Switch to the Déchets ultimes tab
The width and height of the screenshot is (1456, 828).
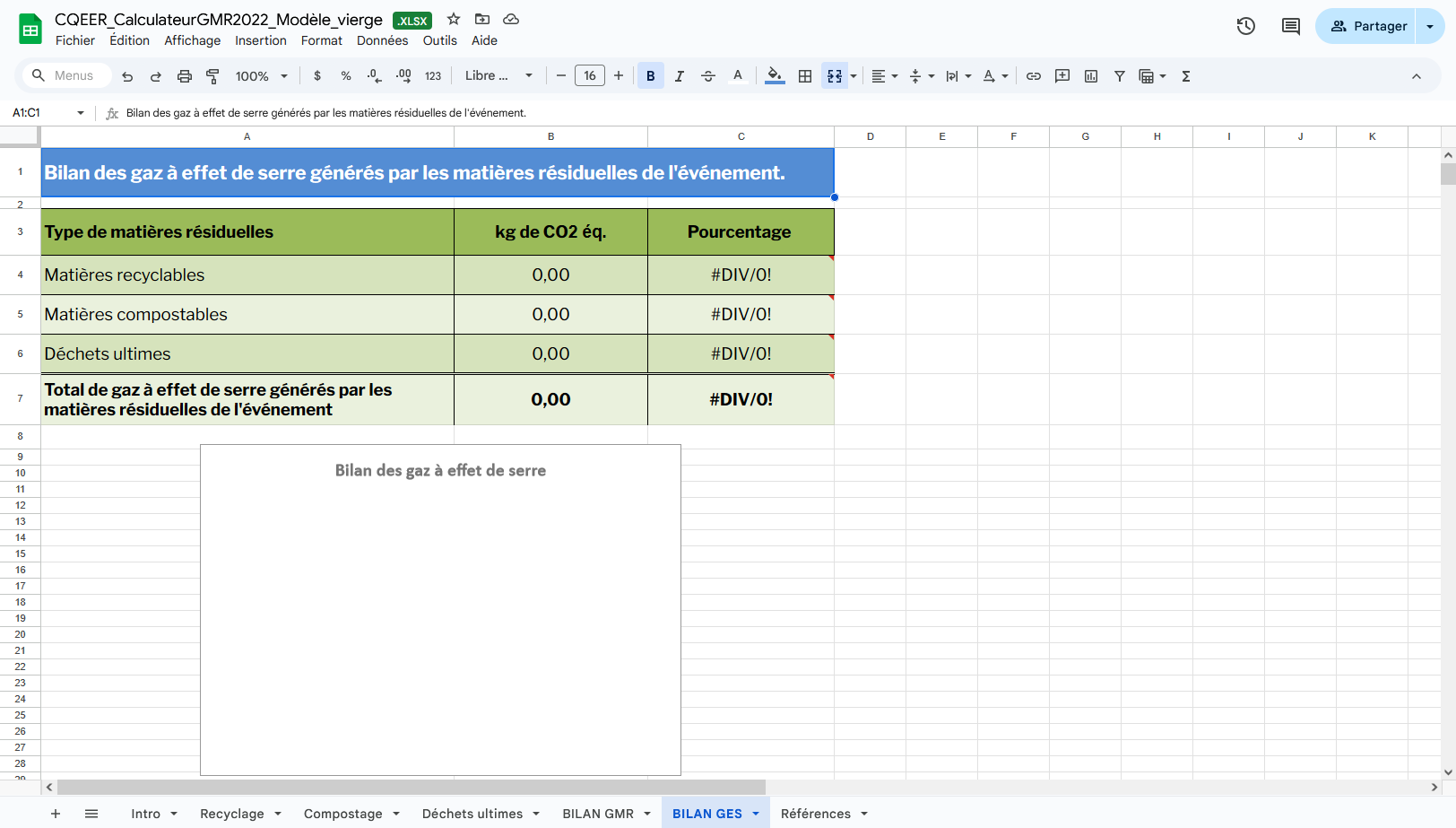click(x=472, y=814)
